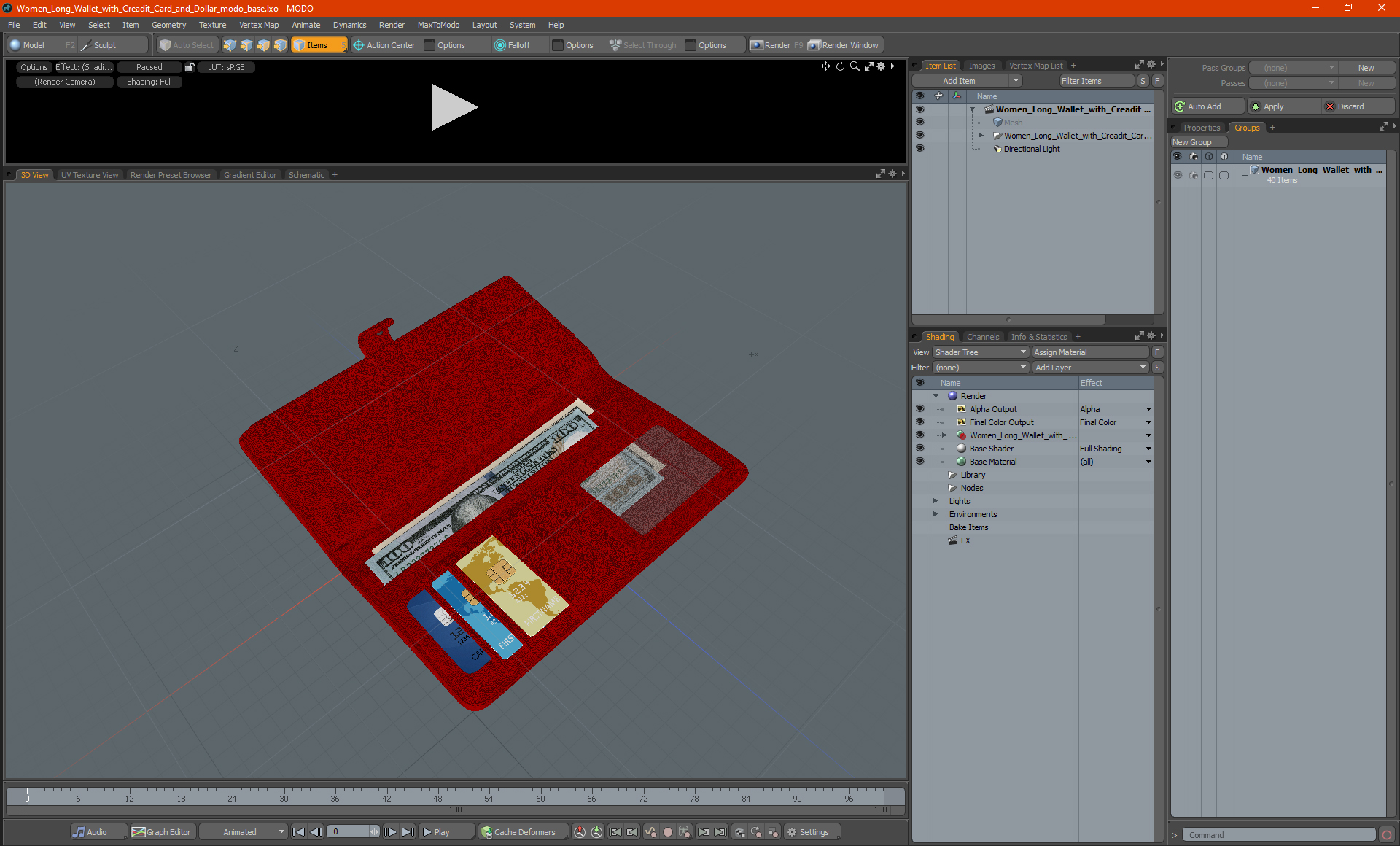Collapse Render node in Shader Tree
1400x846 pixels.
(936, 396)
